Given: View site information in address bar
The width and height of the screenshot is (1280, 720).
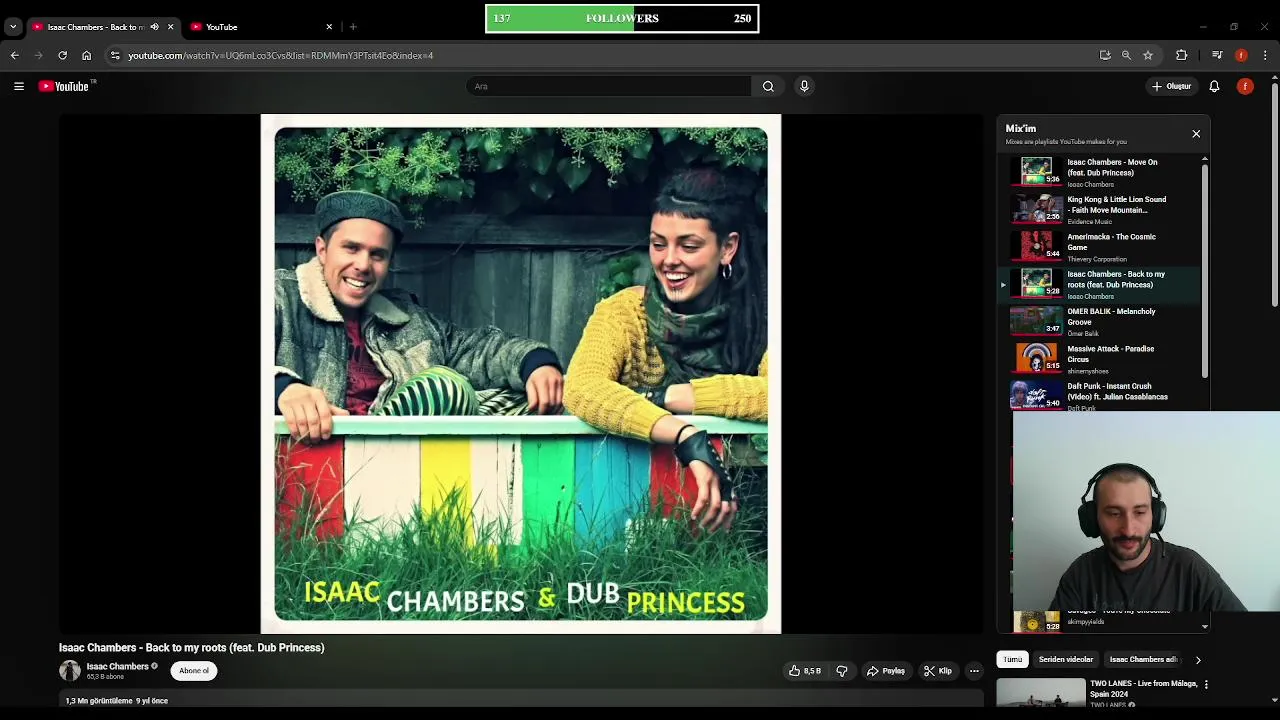Looking at the screenshot, I should (115, 55).
